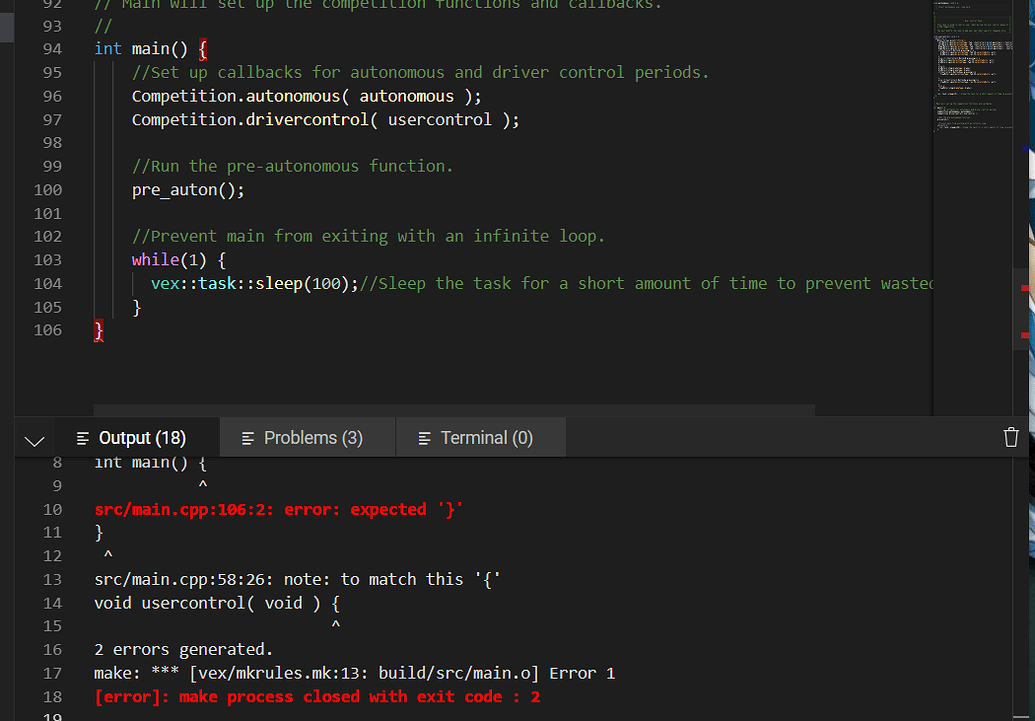Switch to the Problems (3) tab

click(x=302, y=438)
